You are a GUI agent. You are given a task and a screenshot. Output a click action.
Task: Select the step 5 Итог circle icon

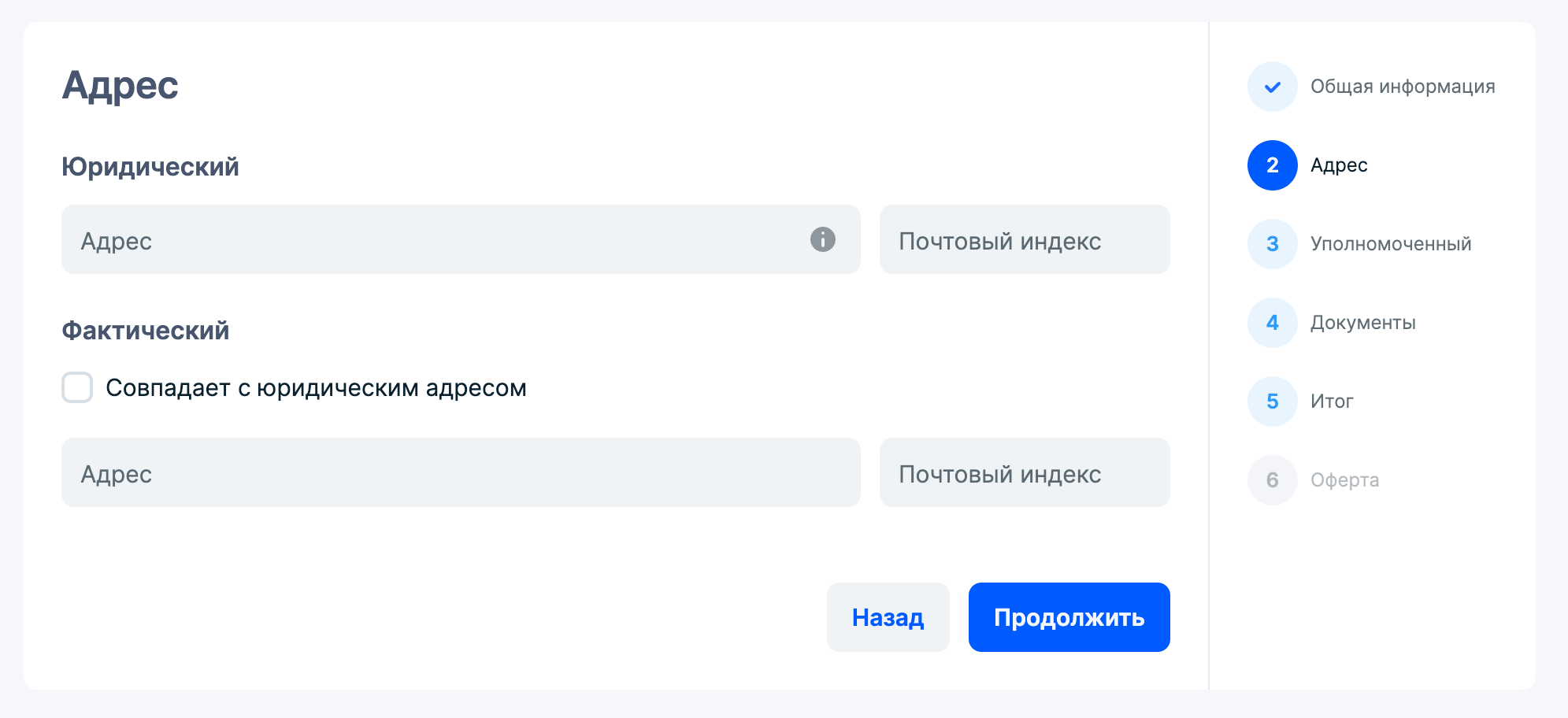pos(1272,402)
